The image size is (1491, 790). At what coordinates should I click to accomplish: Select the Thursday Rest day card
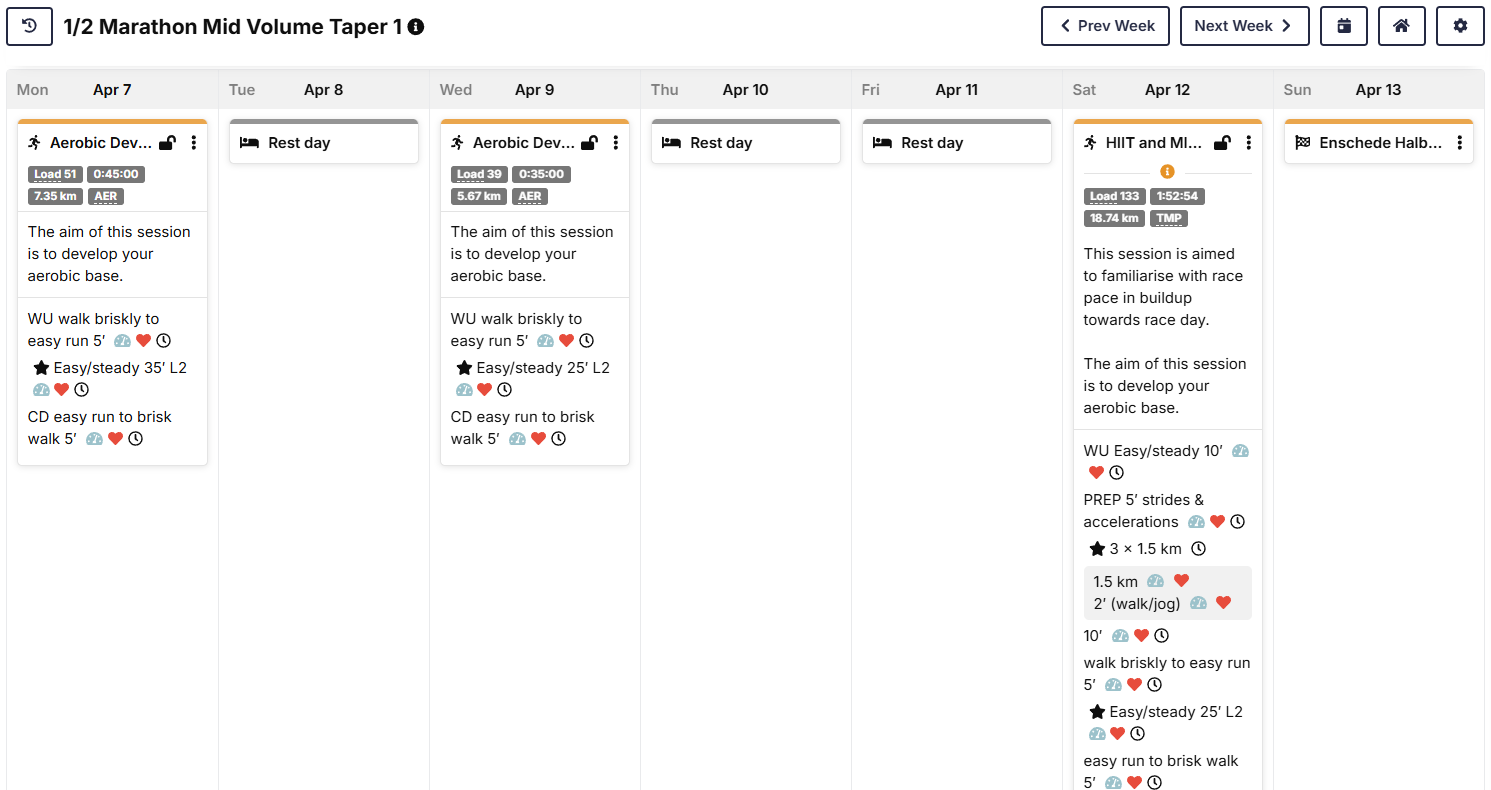746,142
